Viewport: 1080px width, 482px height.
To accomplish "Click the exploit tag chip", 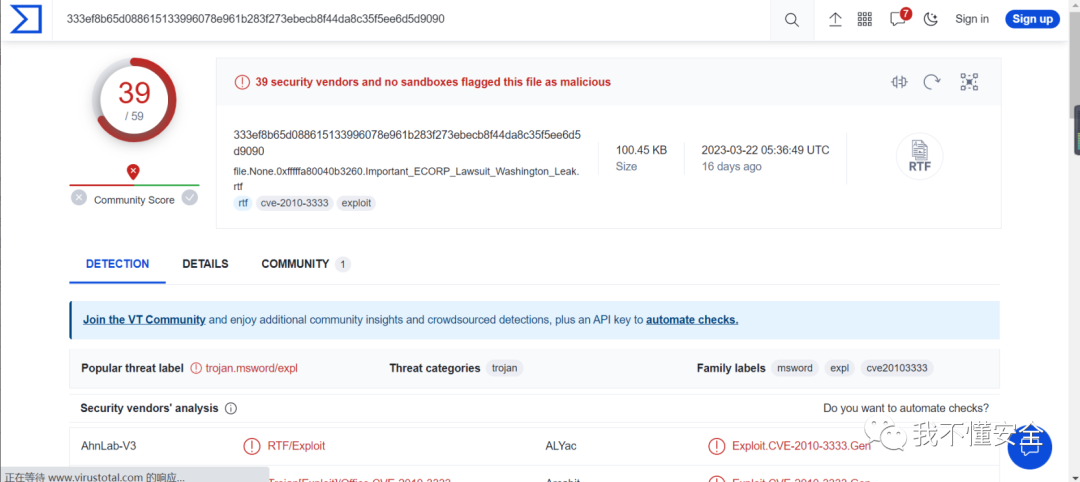I will point(356,203).
